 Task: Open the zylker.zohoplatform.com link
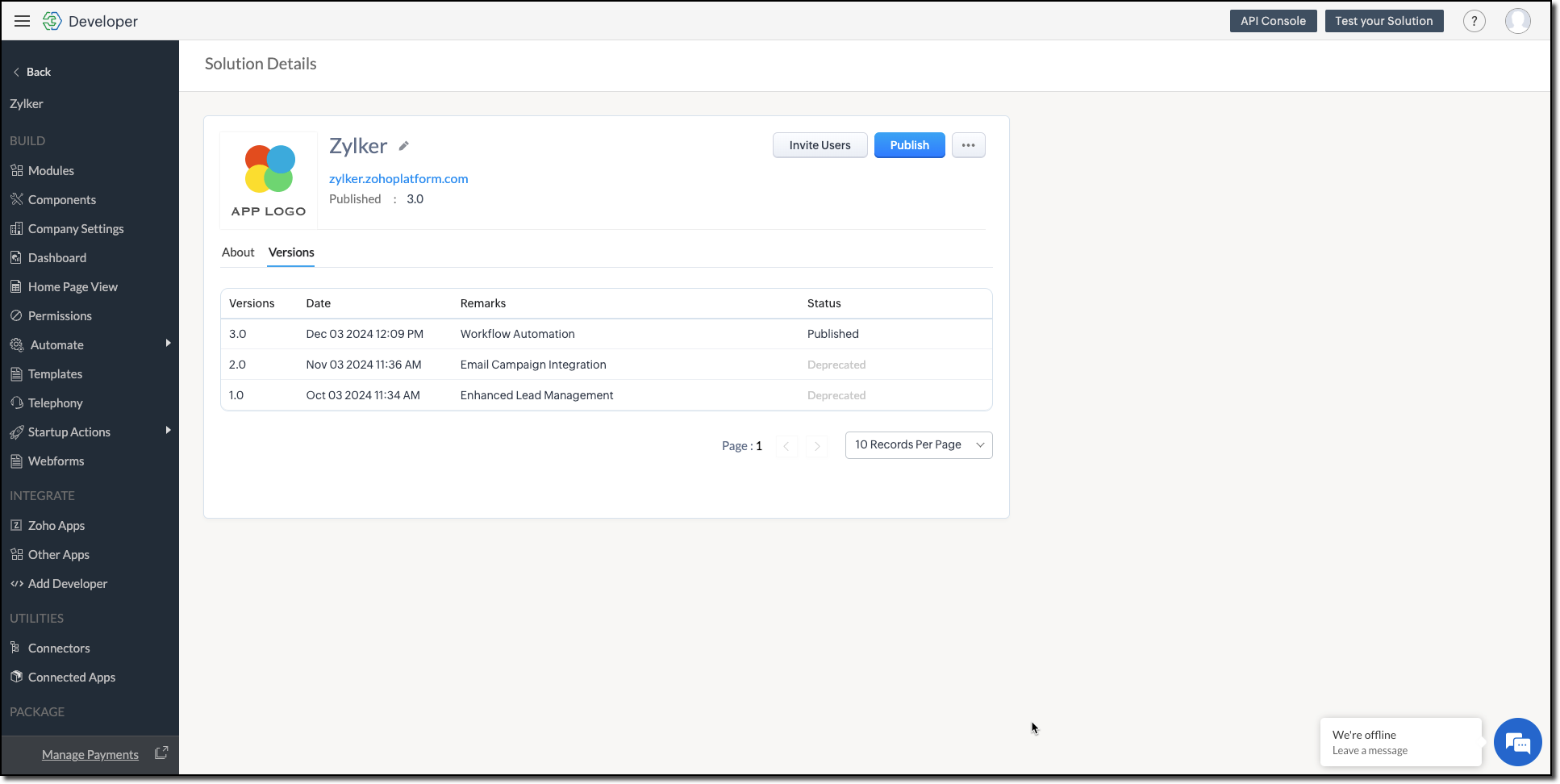(x=398, y=179)
